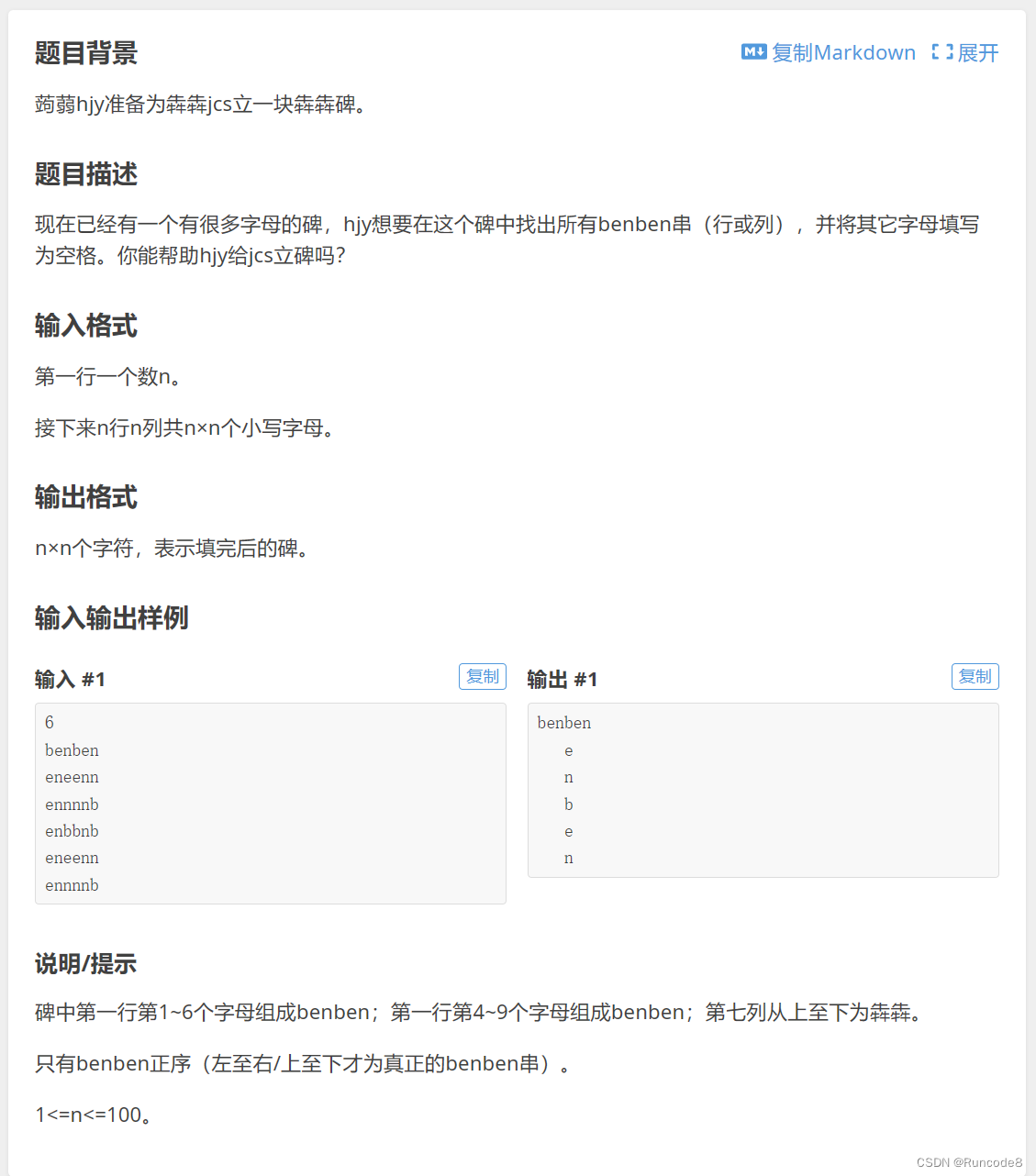Copy sample output #1 with 复制 button

(975, 676)
